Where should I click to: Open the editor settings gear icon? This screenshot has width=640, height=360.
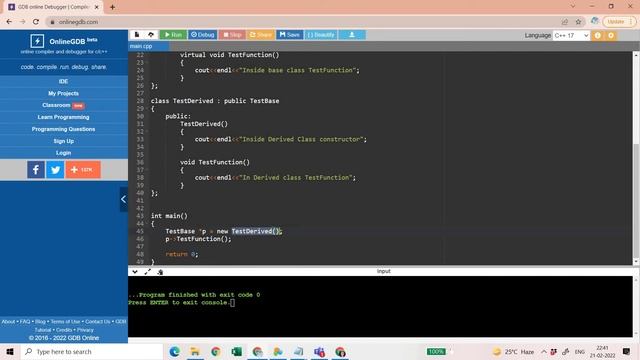point(611,36)
